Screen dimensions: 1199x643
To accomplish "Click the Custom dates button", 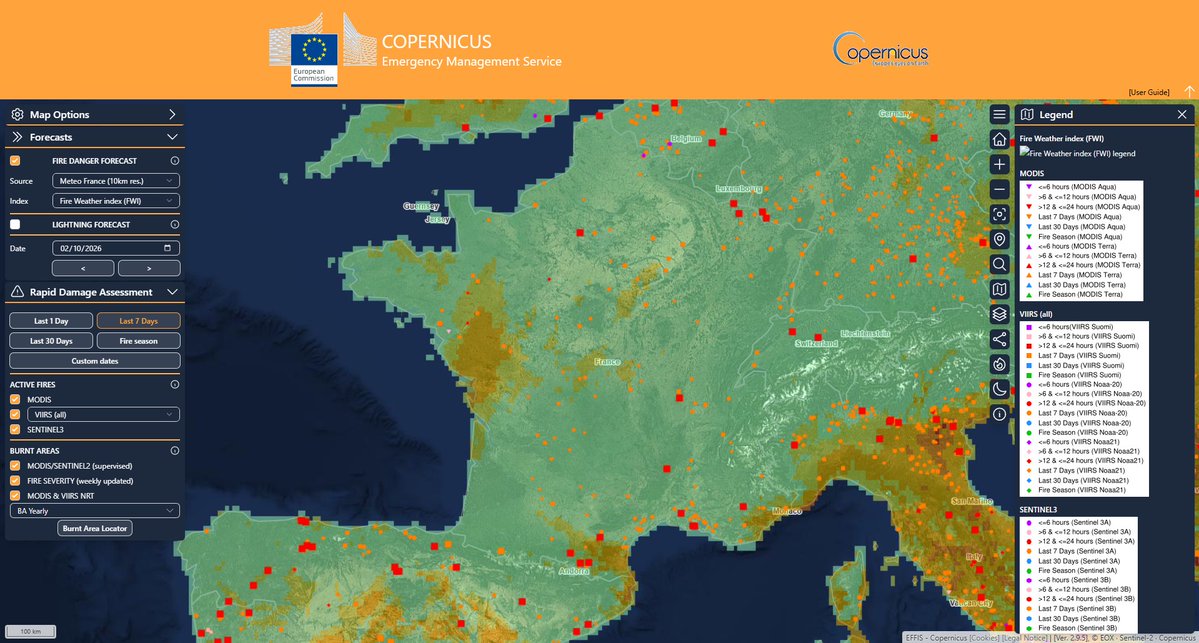I will pyautogui.click(x=95, y=361).
